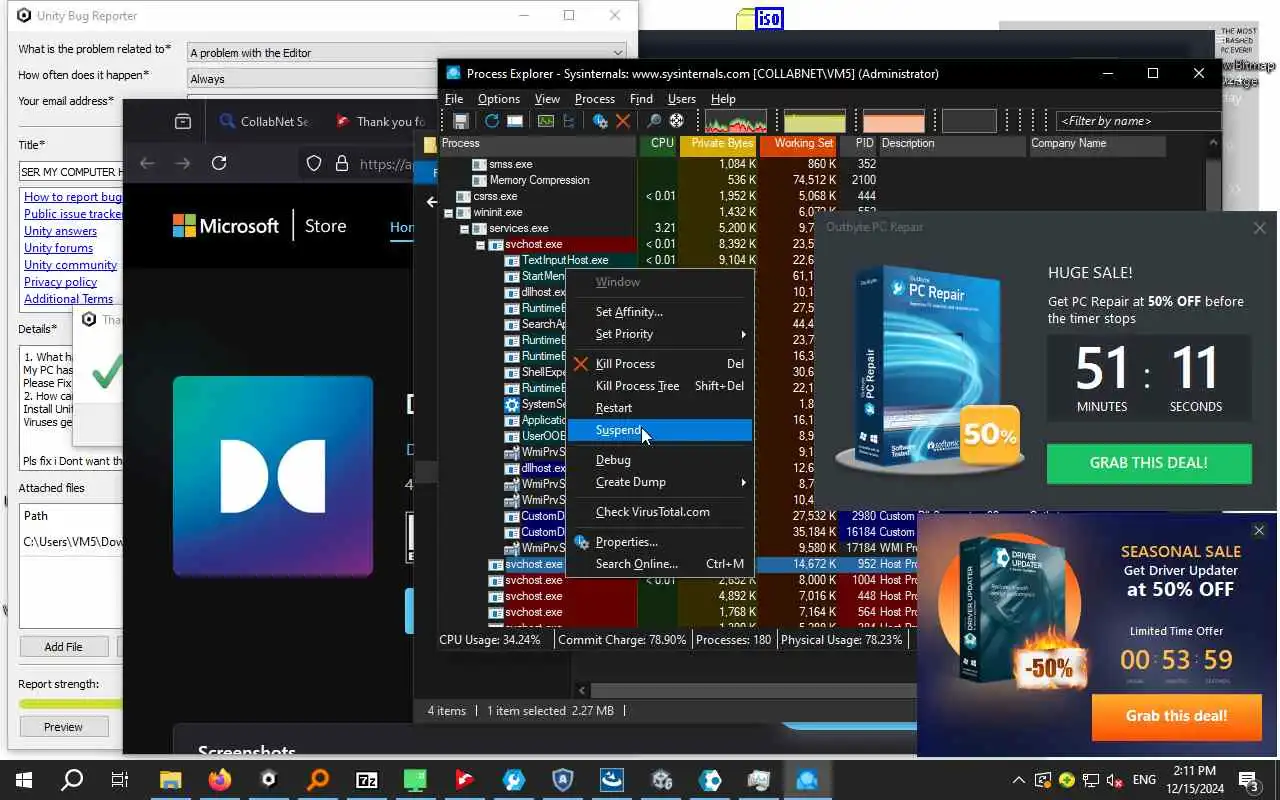Expand Set Priority submenu
1280x800 pixels.
coord(660,334)
